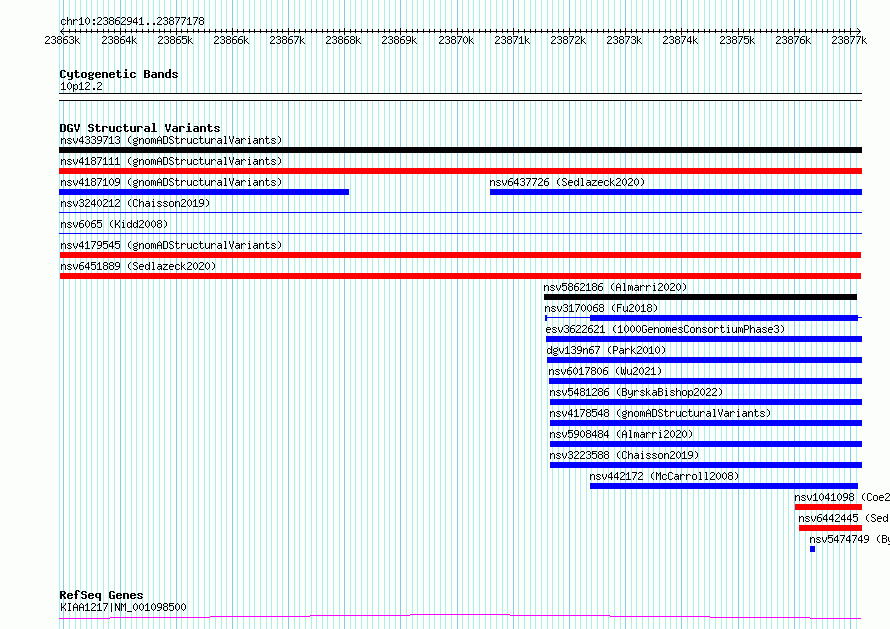Click nsv5481286 (ByrskaBishop2022) label
This screenshot has width=890, height=629.
click(x=636, y=392)
